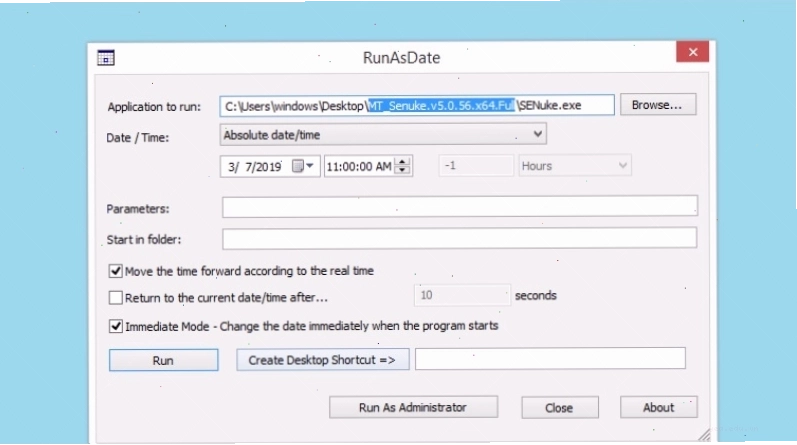This screenshot has height=445, width=797.
Task: Click the 11:00:00 AM time field
Action: coord(369,166)
